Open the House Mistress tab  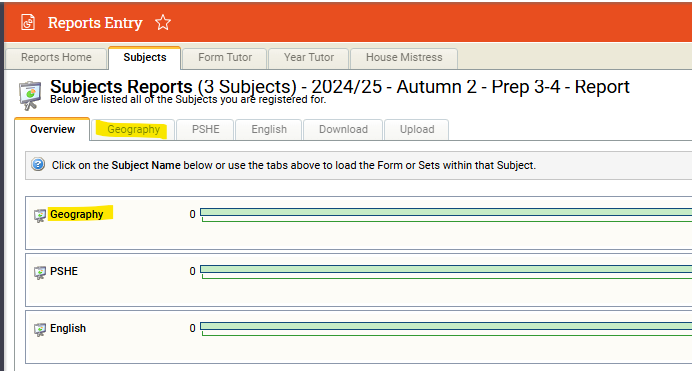(x=404, y=58)
